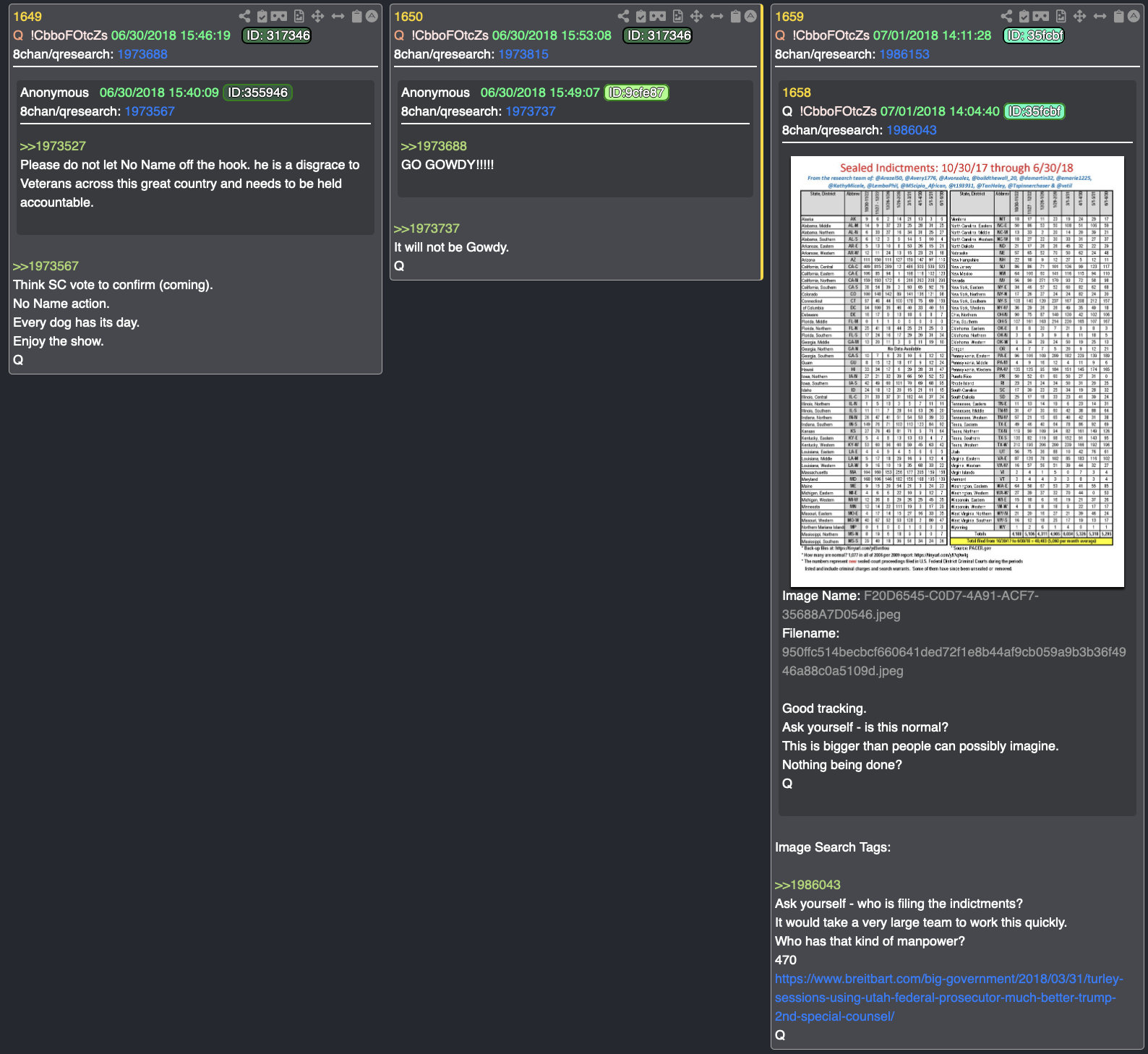Click the horizontal double-arrow icon on post 1650
Viewport: 1148px width, 1054px height.
point(716,16)
